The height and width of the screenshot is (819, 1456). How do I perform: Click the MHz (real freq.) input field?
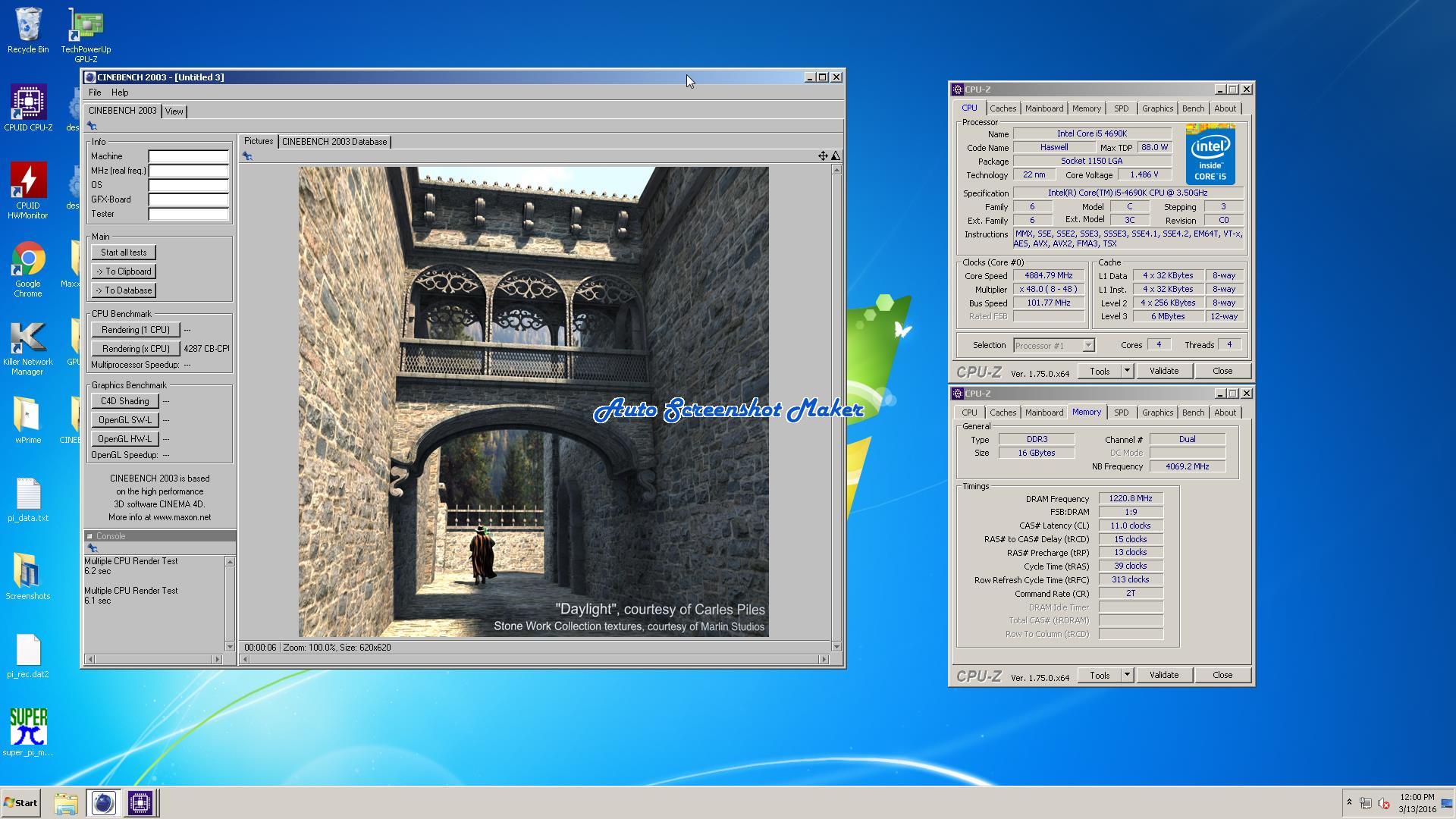click(188, 171)
